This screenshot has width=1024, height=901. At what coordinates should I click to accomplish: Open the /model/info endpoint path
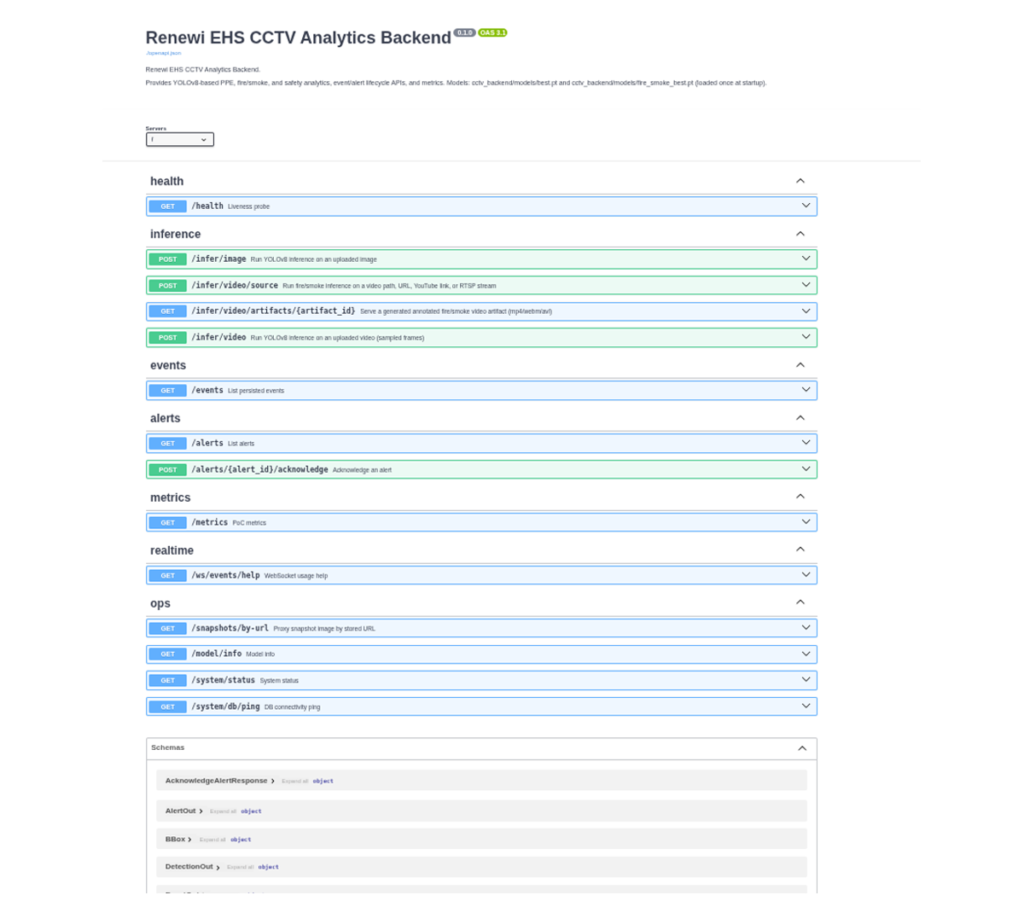click(216, 654)
